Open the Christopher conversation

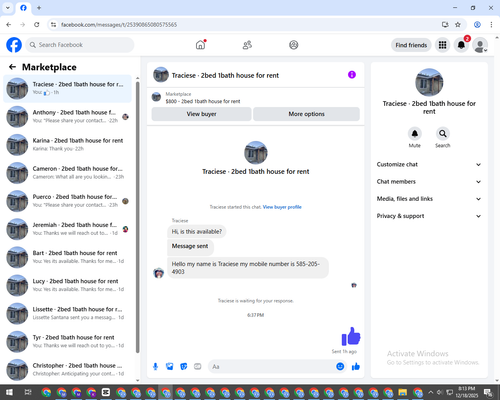click(x=68, y=370)
